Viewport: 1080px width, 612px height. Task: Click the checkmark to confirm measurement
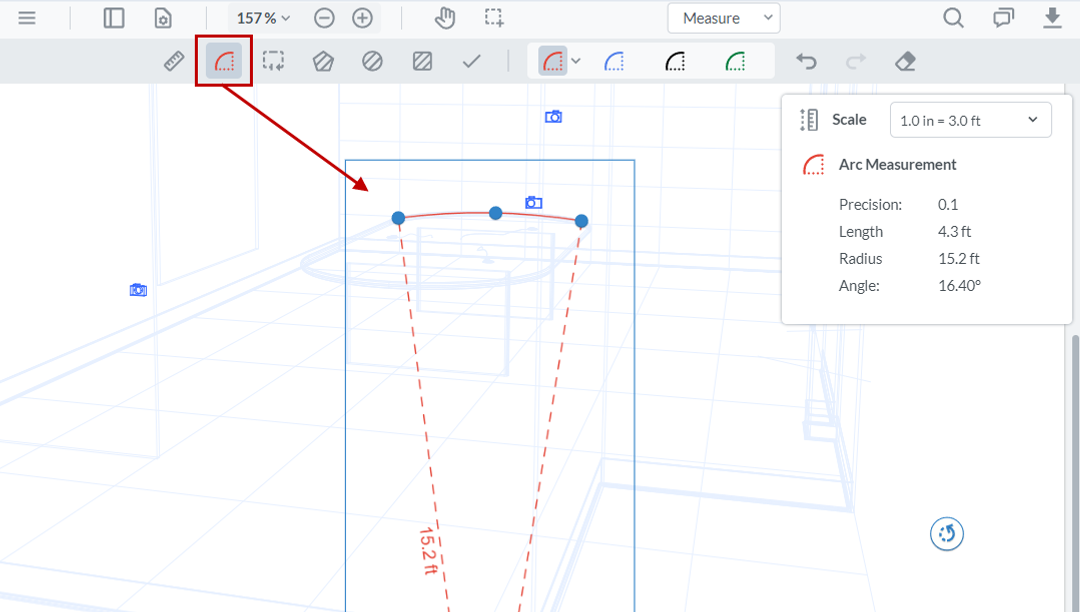(x=471, y=60)
